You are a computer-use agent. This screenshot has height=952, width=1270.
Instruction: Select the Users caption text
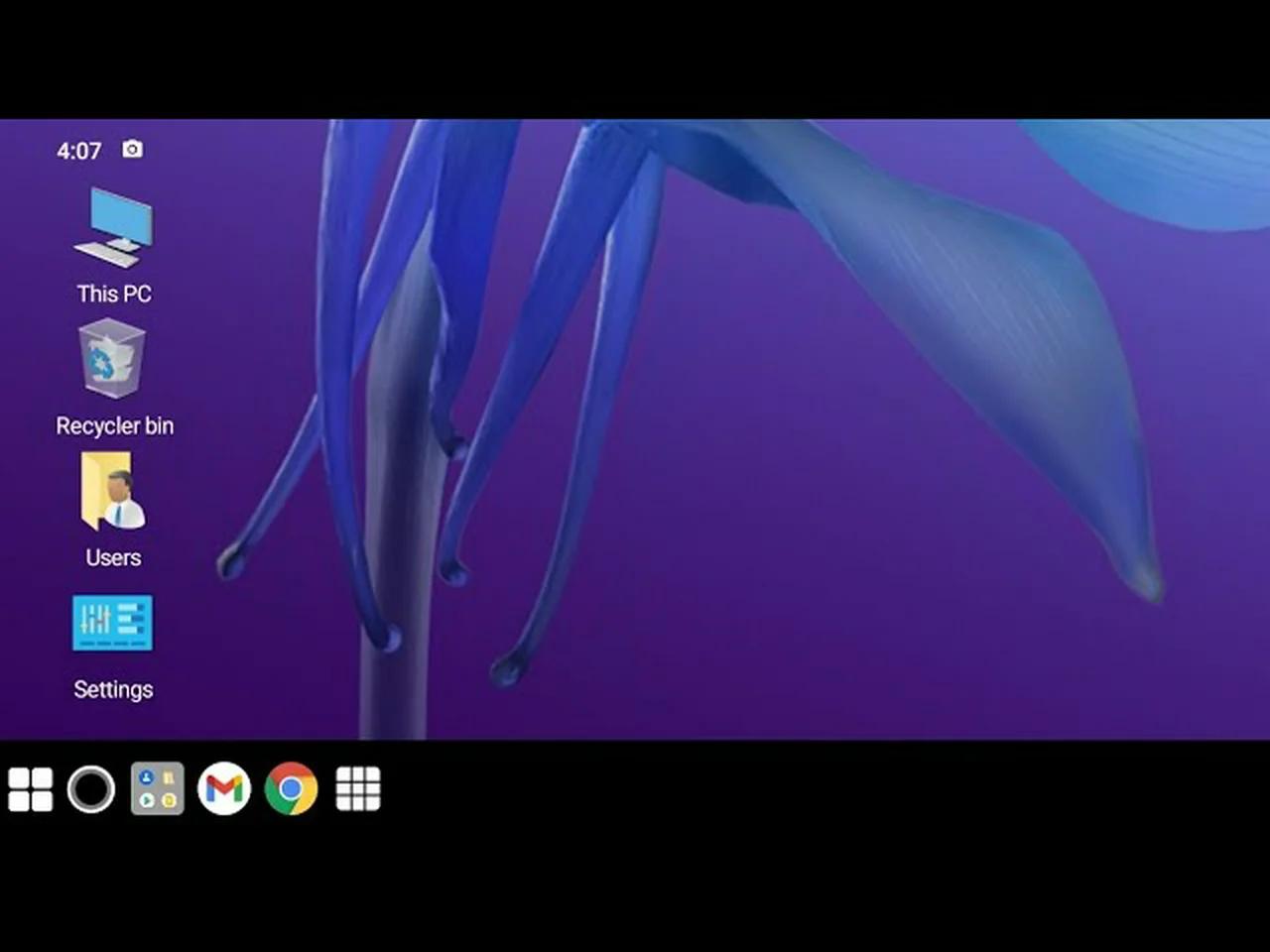click(x=112, y=557)
